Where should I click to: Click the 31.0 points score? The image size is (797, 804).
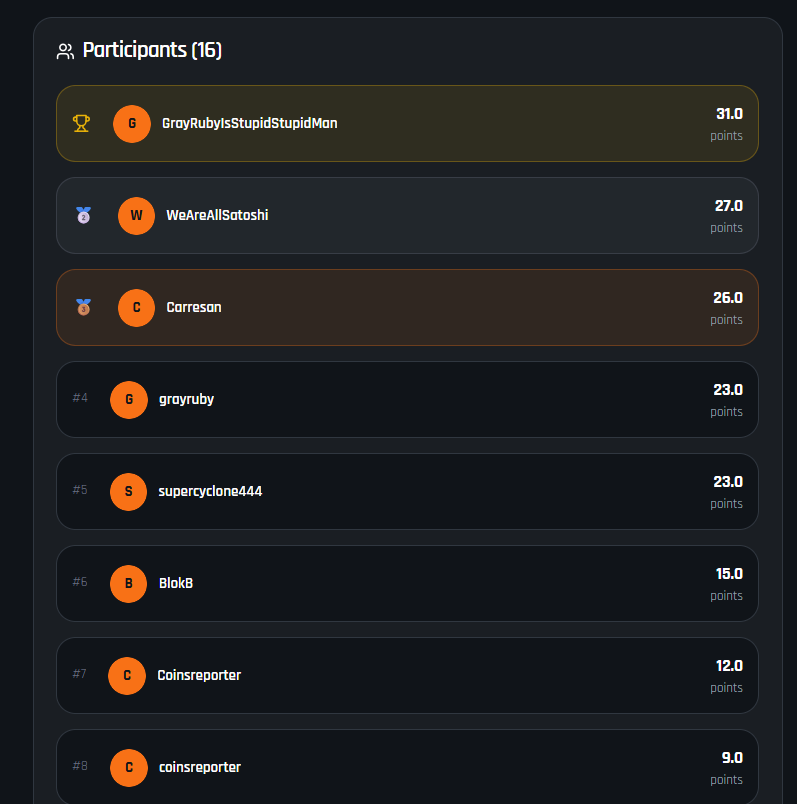(728, 114)
